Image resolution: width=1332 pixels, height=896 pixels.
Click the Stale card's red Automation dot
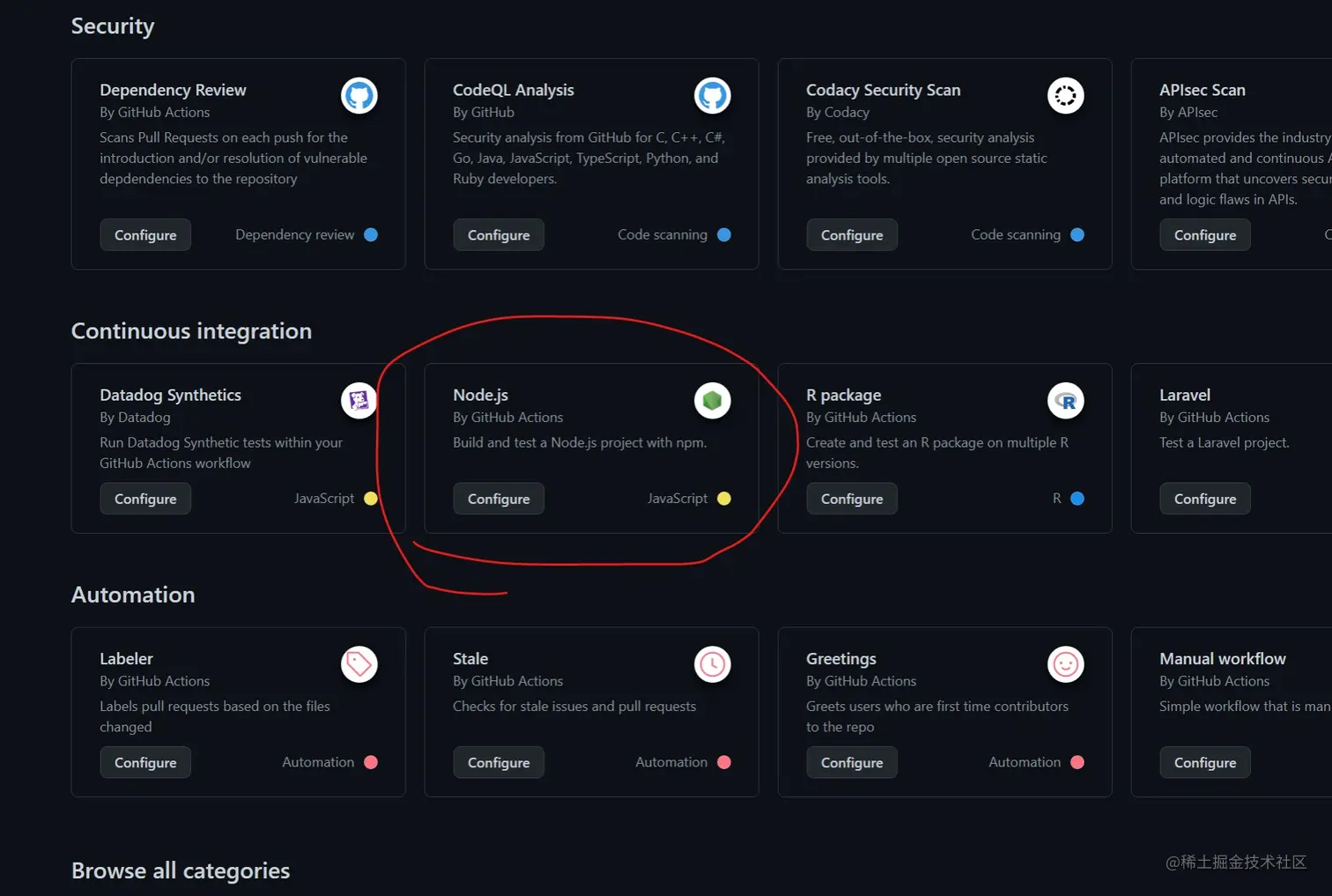[x=724, y=762]
